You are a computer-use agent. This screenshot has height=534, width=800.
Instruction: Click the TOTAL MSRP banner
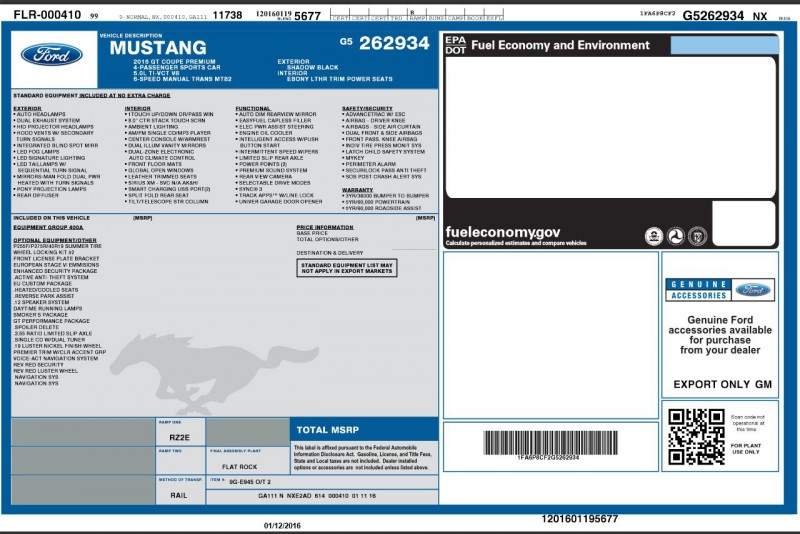364,429
